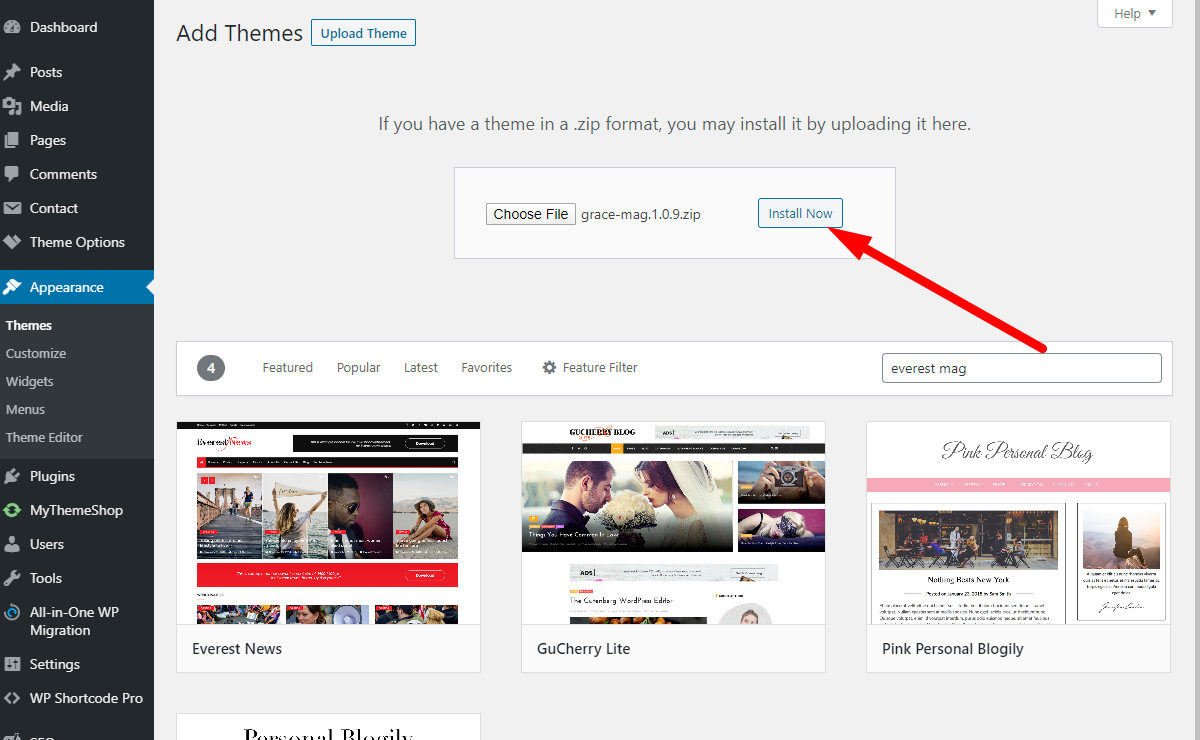Click the Posts pushpin icon
This screenshot has width=1200, height=740.
point(12,72)
